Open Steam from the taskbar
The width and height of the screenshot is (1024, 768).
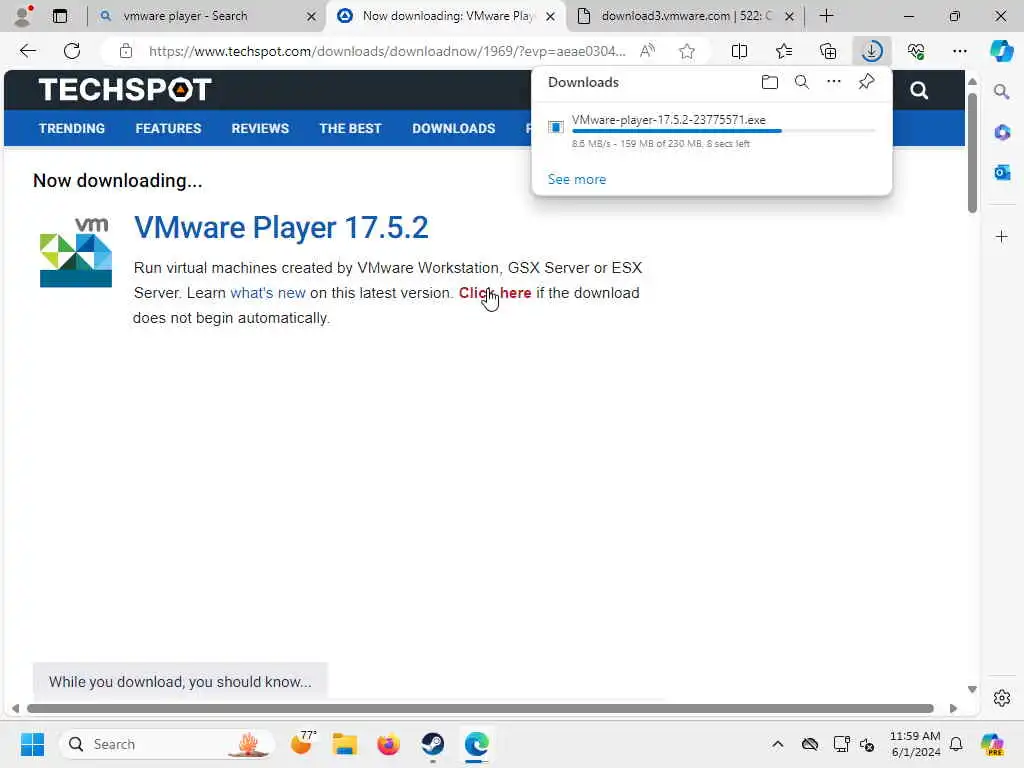click(432, 744)
